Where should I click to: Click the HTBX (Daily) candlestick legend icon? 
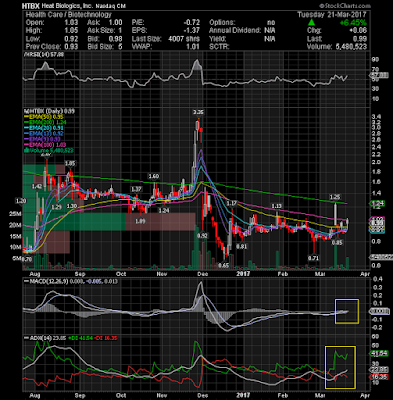click(25, 111)
